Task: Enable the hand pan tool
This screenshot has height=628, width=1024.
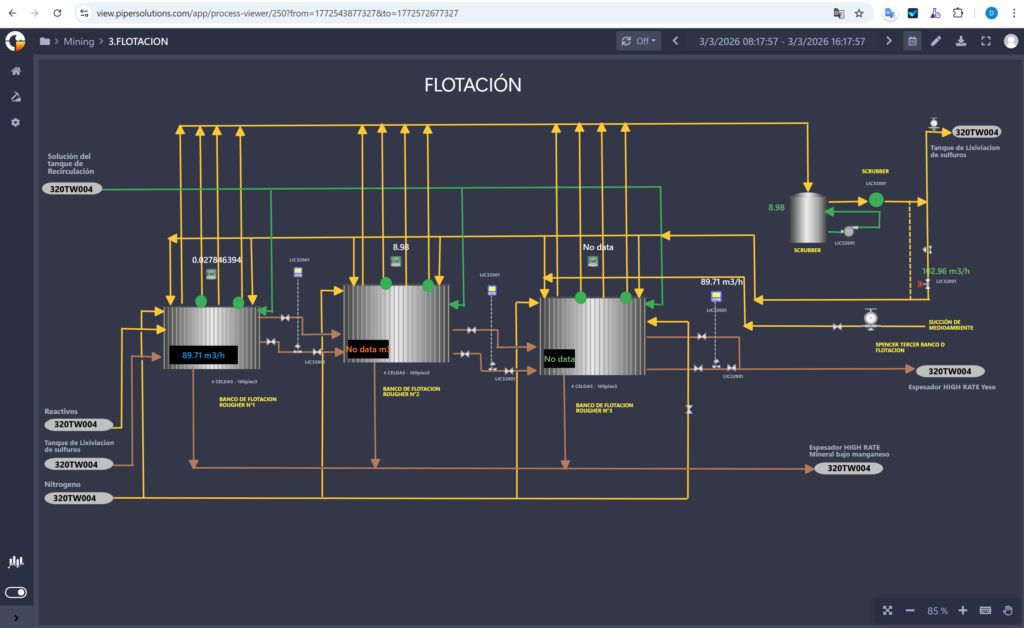Action: point(1007,610)
